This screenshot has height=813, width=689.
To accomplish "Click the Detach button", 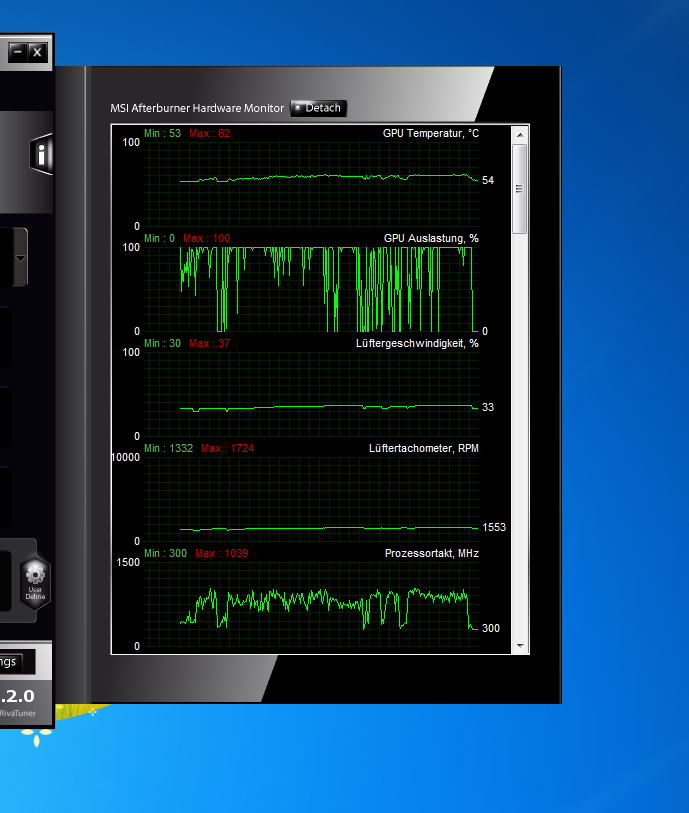I will tap(318, 108).
